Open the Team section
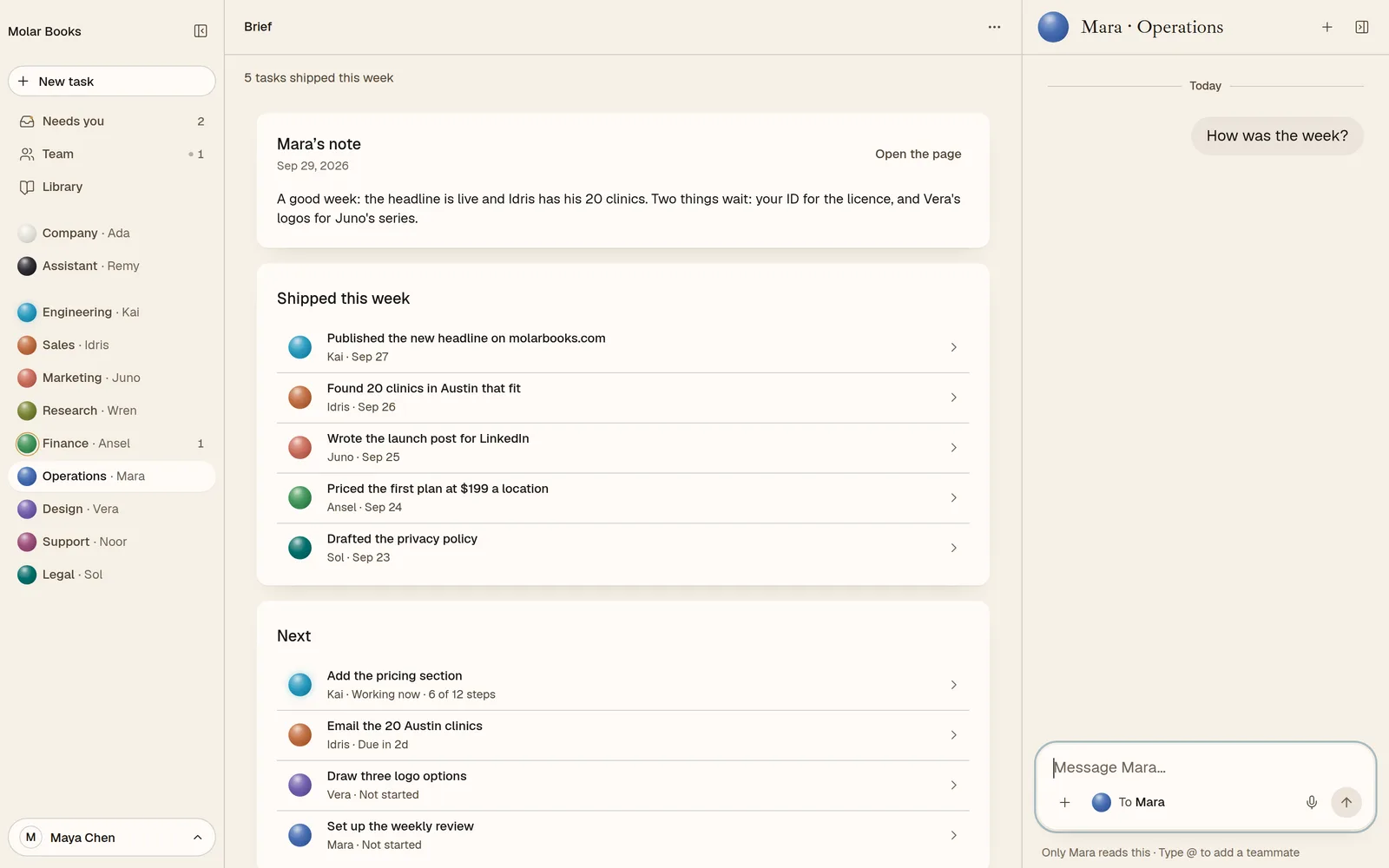 (x=112, y=155)
